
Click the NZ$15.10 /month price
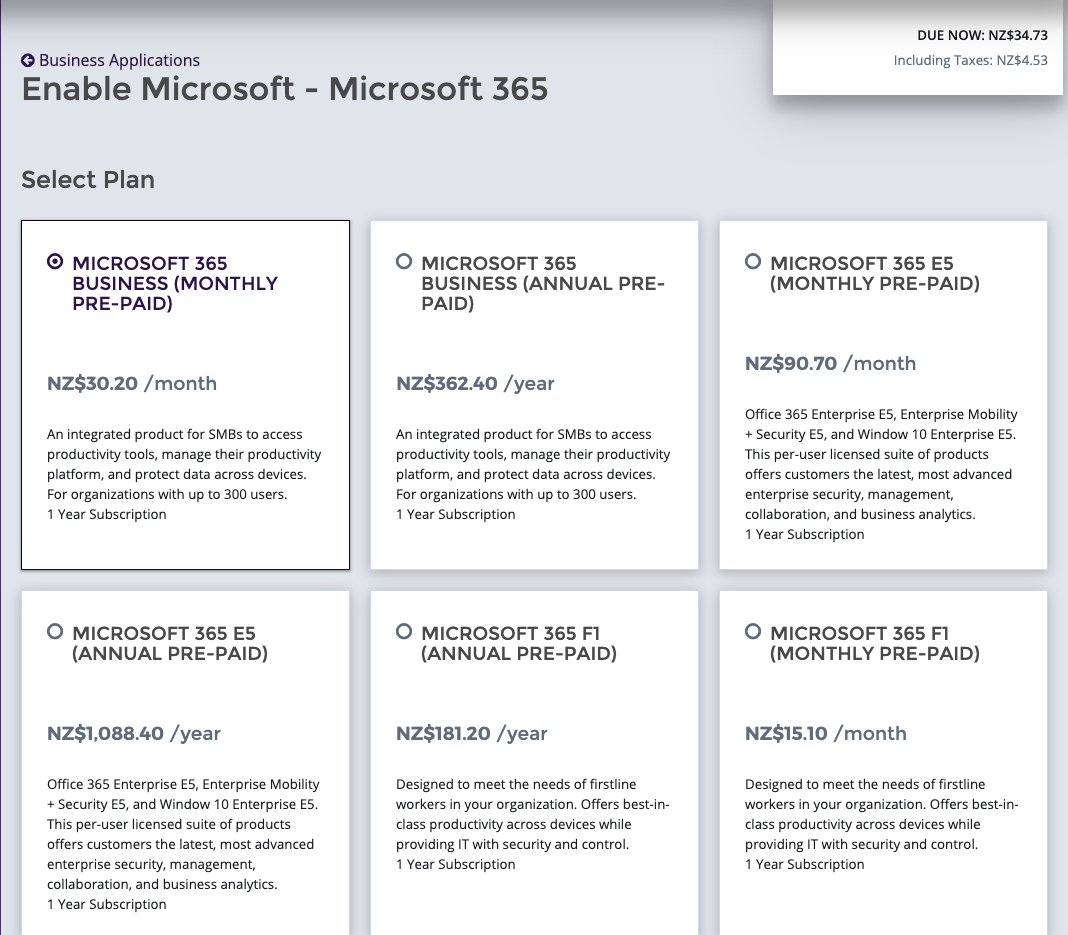pos(825,734)
